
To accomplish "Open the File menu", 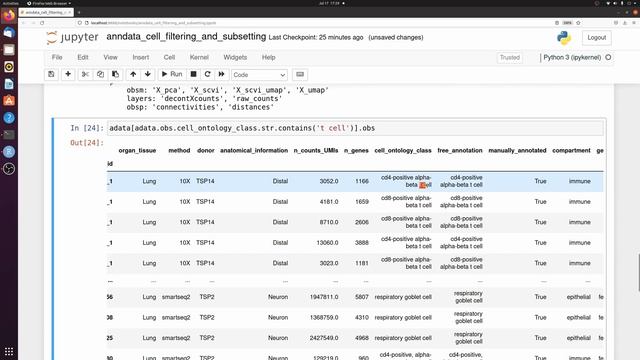I will (57, 58).
